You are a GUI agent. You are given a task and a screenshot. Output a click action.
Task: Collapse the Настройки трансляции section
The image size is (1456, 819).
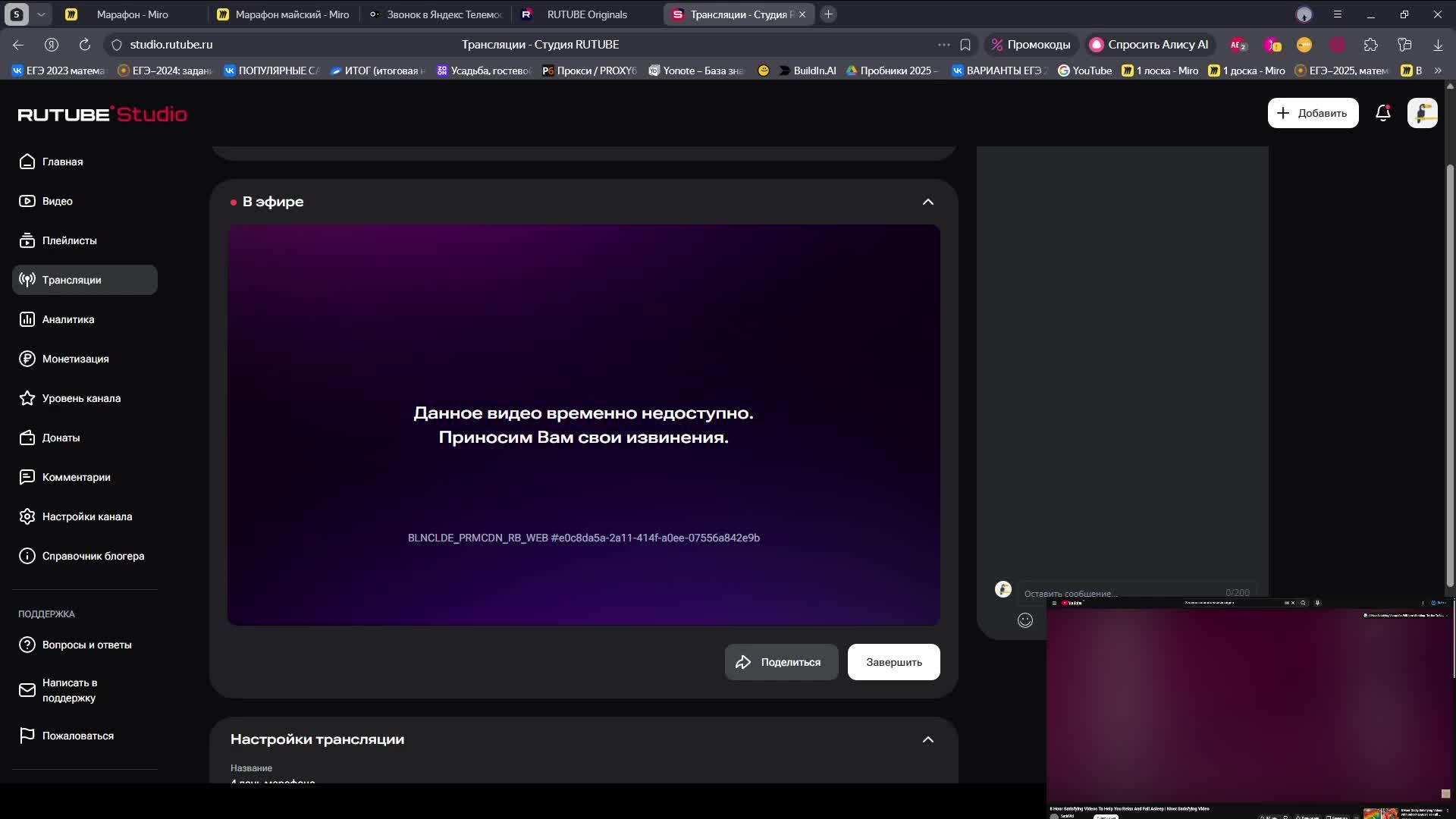pyautogui.click(x=927, y=739)
